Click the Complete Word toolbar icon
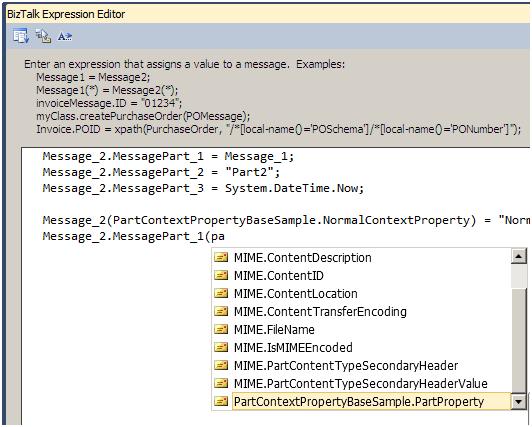 (65, 36)
